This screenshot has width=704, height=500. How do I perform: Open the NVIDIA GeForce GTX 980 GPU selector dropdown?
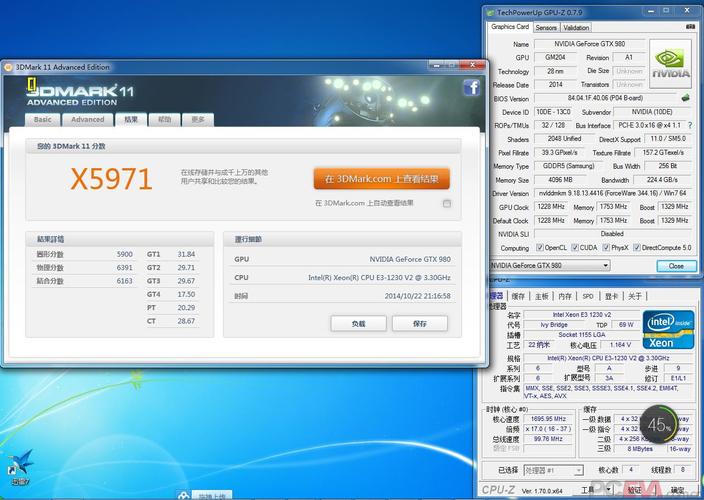coord(549,266)
